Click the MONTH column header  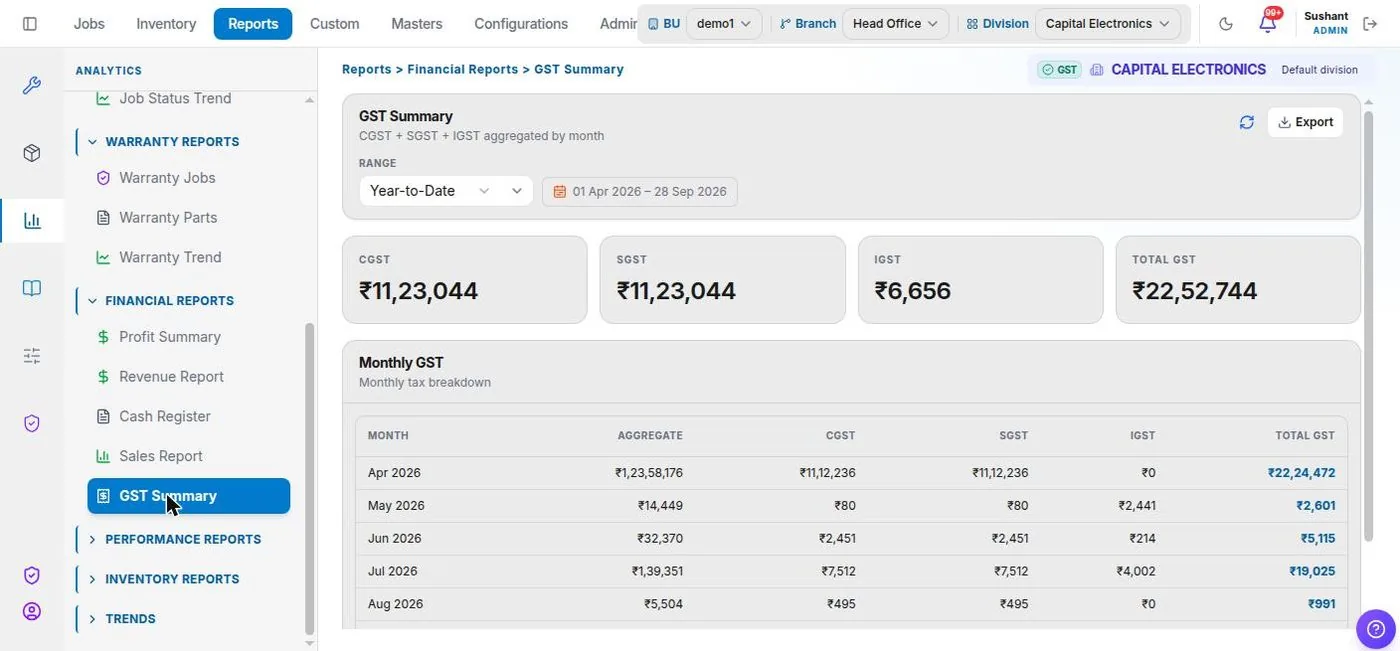[x=388, y=436]
